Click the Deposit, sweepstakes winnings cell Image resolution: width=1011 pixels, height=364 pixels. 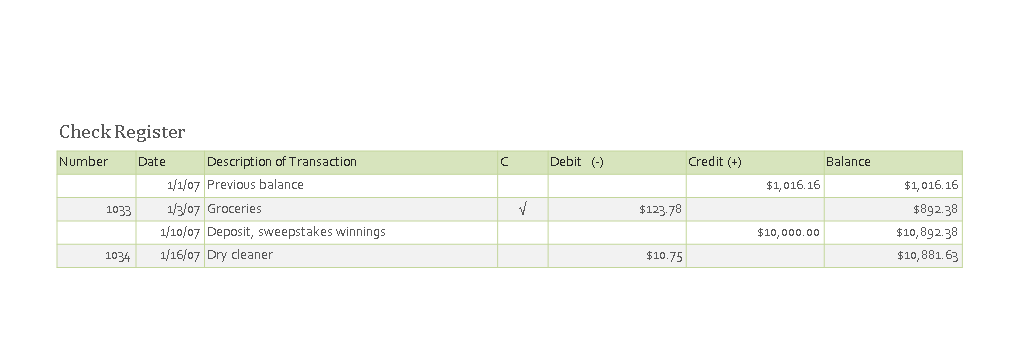point(351,233)
